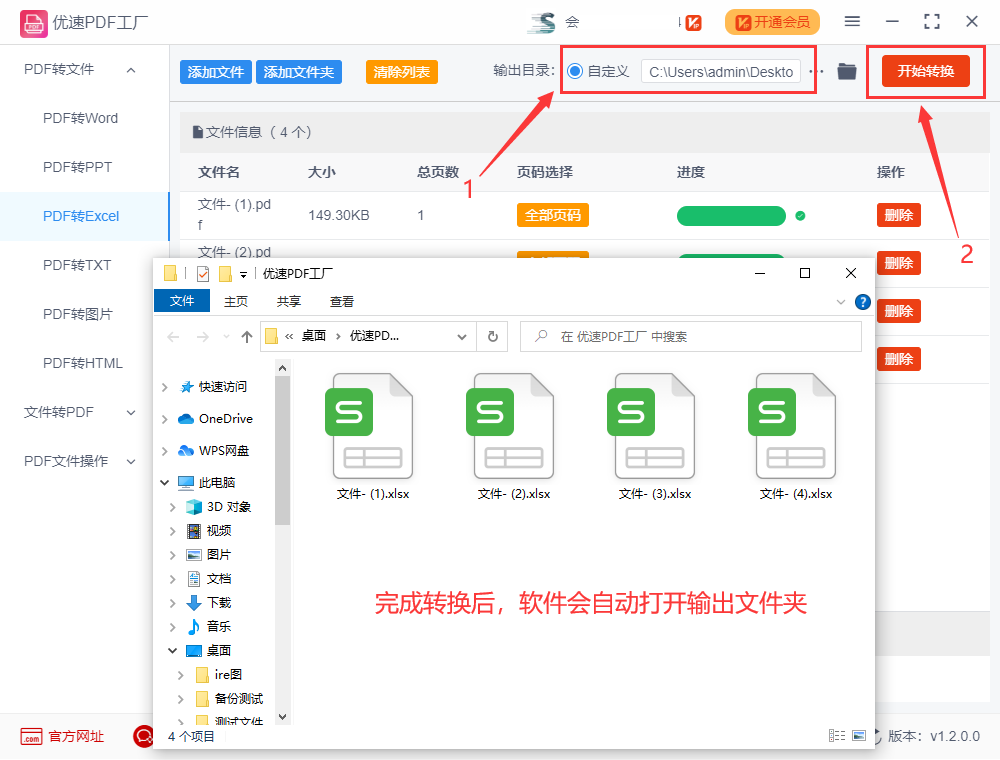Select the 自定义 output directory radio button
1000x760 pixels.
(x=575, y=71)
